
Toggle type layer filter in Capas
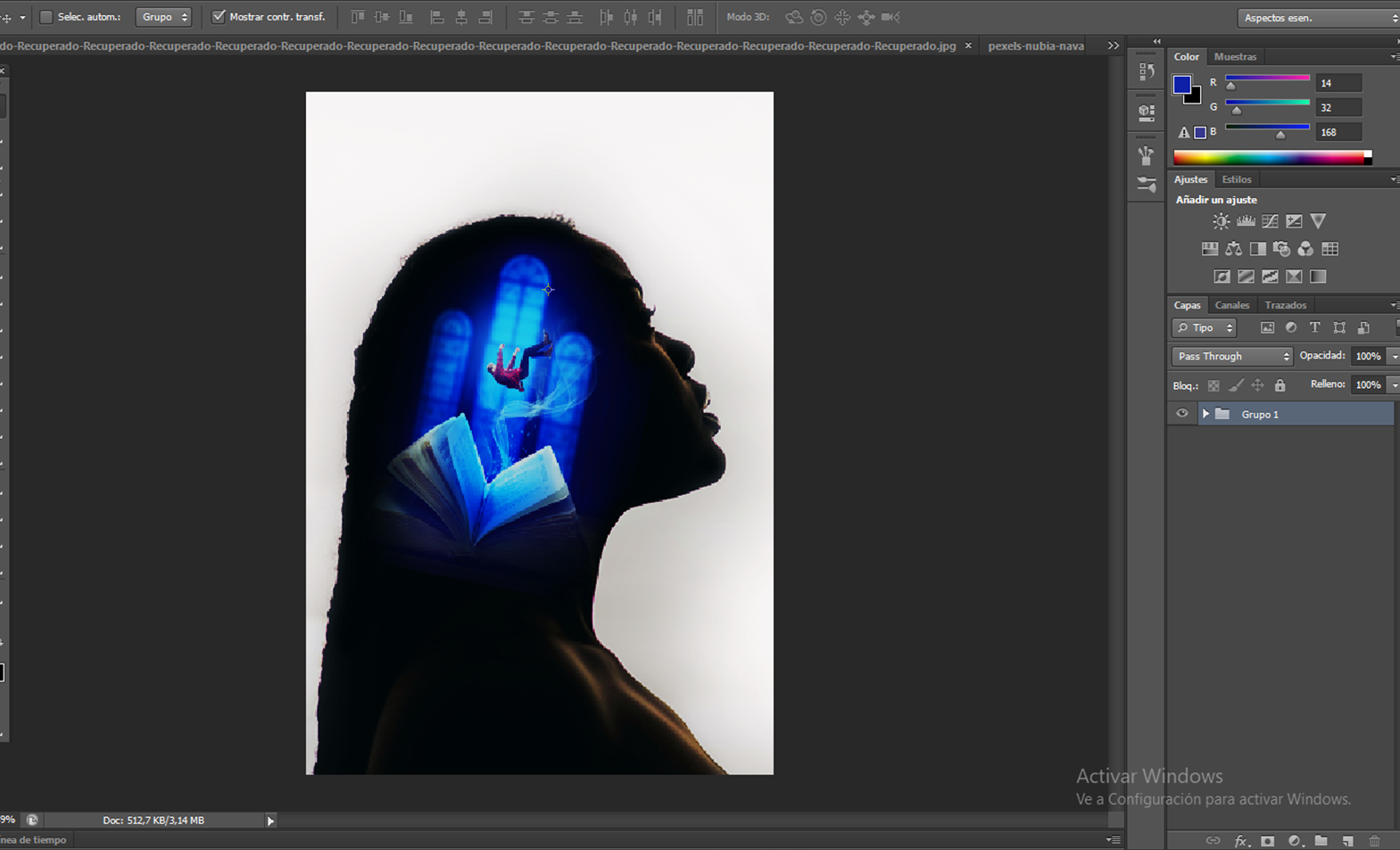click(x=1315, y=328)
